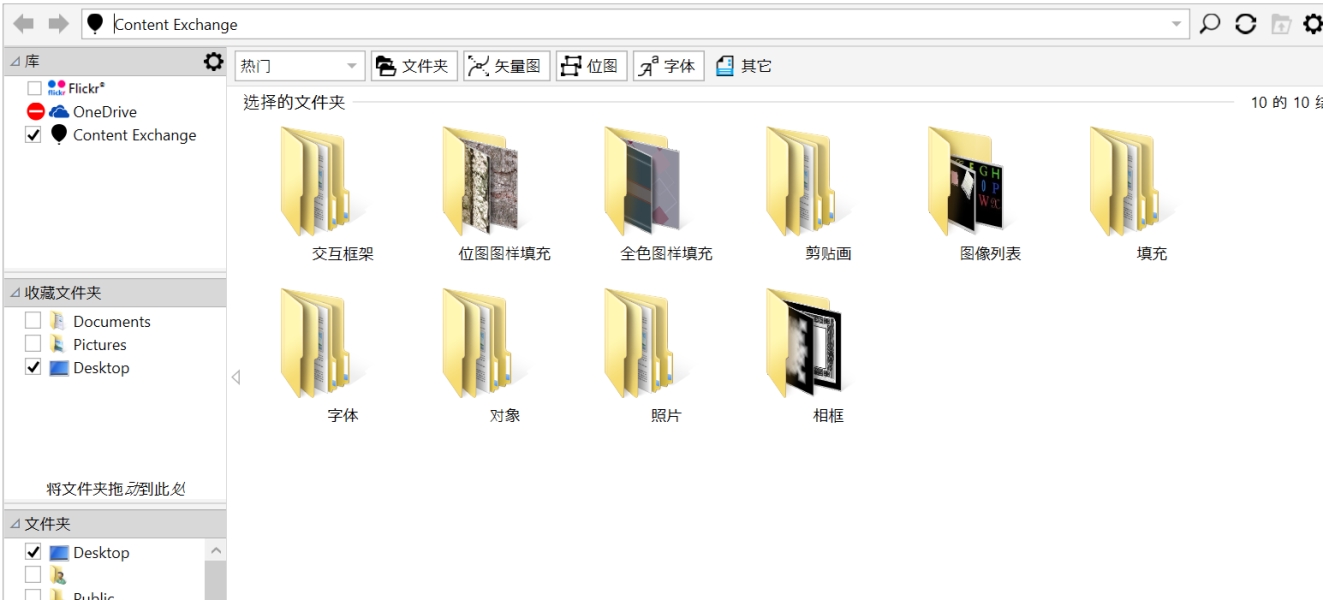The width and height of the screenshot is (1323, 600).
Task: Click the OneDrive blocked sign-in icon
Action: (x=35, y=112)
